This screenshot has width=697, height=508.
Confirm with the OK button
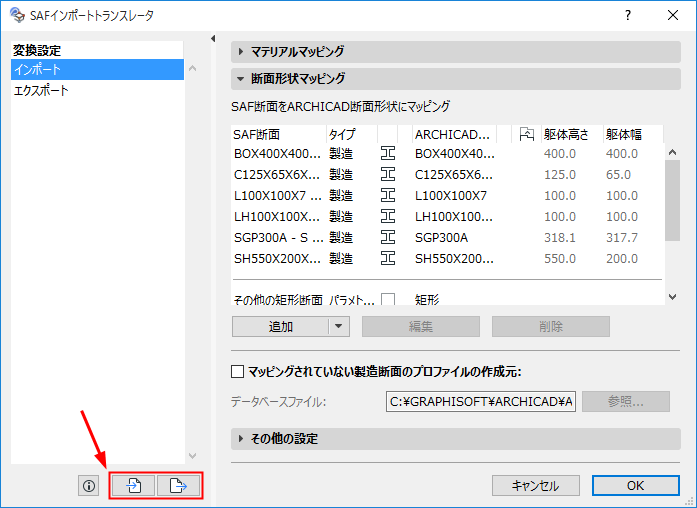click(636, 486)
